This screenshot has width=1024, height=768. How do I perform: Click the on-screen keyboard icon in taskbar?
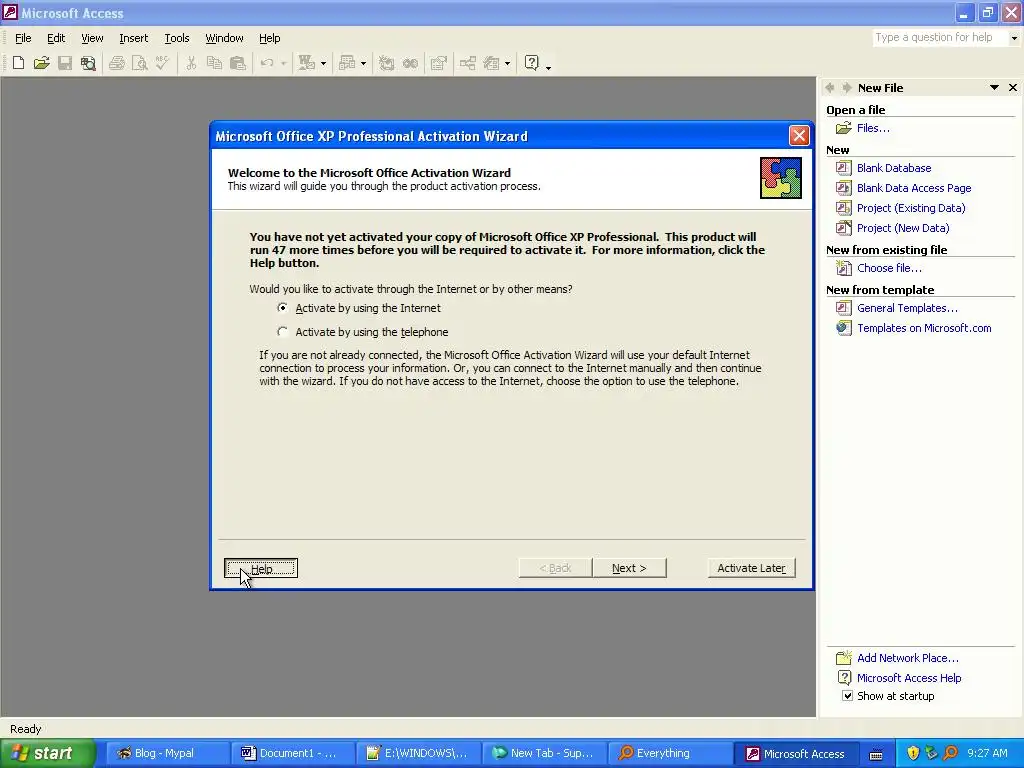[x=876, y=754]
